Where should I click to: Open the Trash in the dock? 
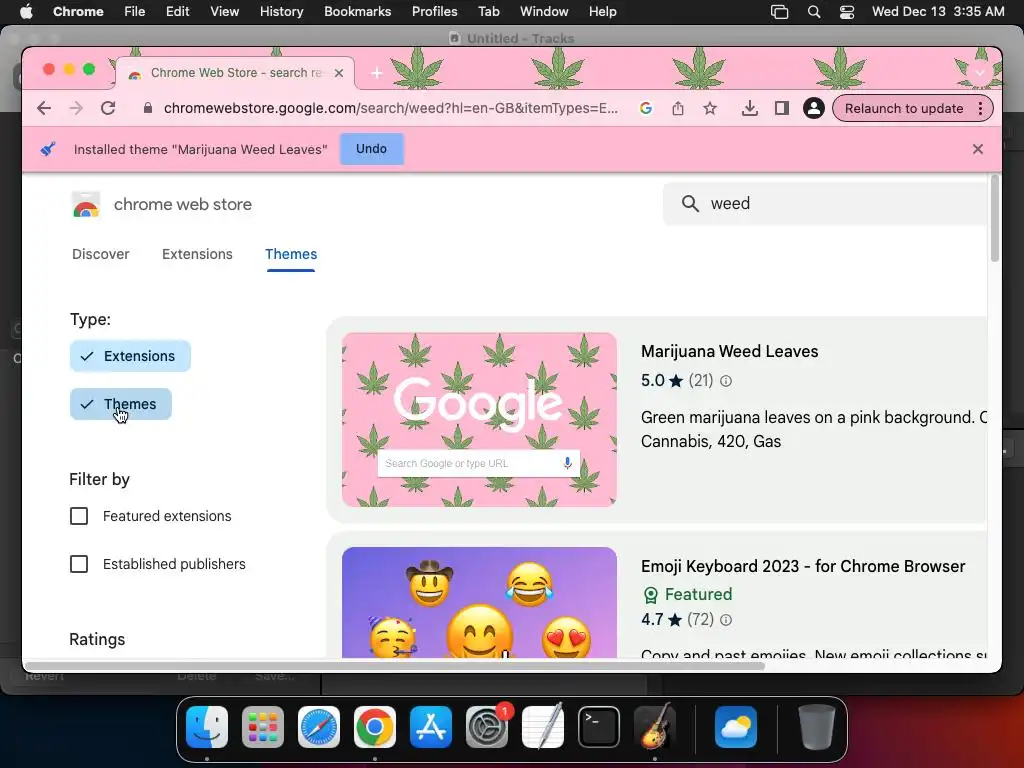pyautogui.click(x=816, y=727)
